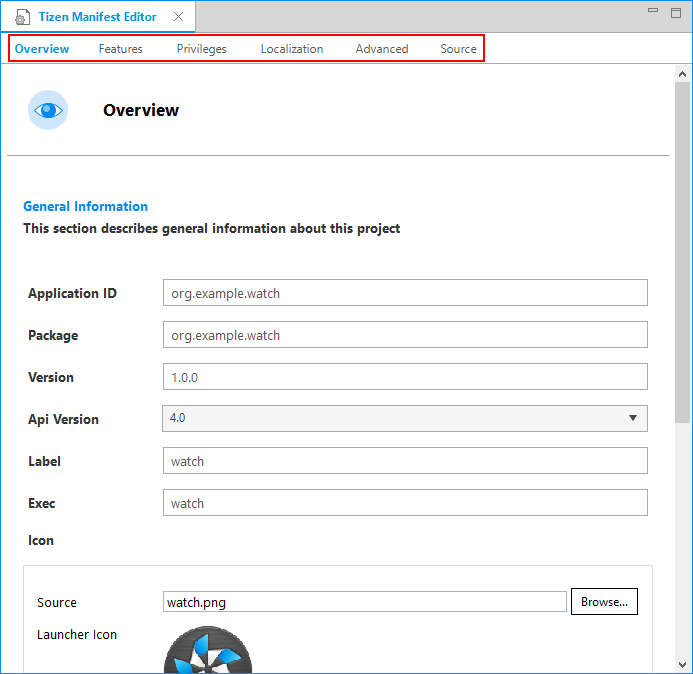The height and width of the screenshot is (674, 693).
Task: Go to the Localization tab
Action: (292, 49)
